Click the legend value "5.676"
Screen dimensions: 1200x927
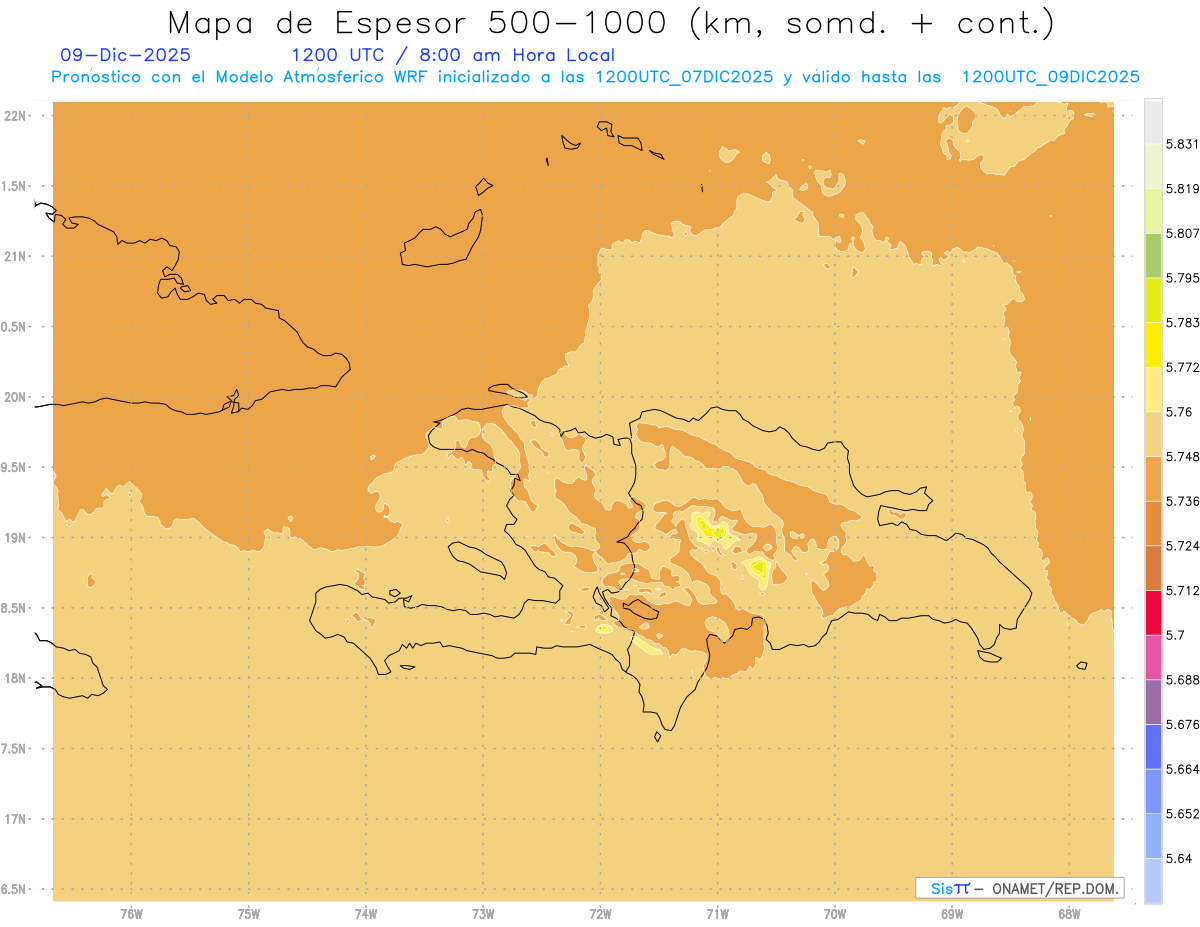pyautogui.click(x=1182, y=724)
